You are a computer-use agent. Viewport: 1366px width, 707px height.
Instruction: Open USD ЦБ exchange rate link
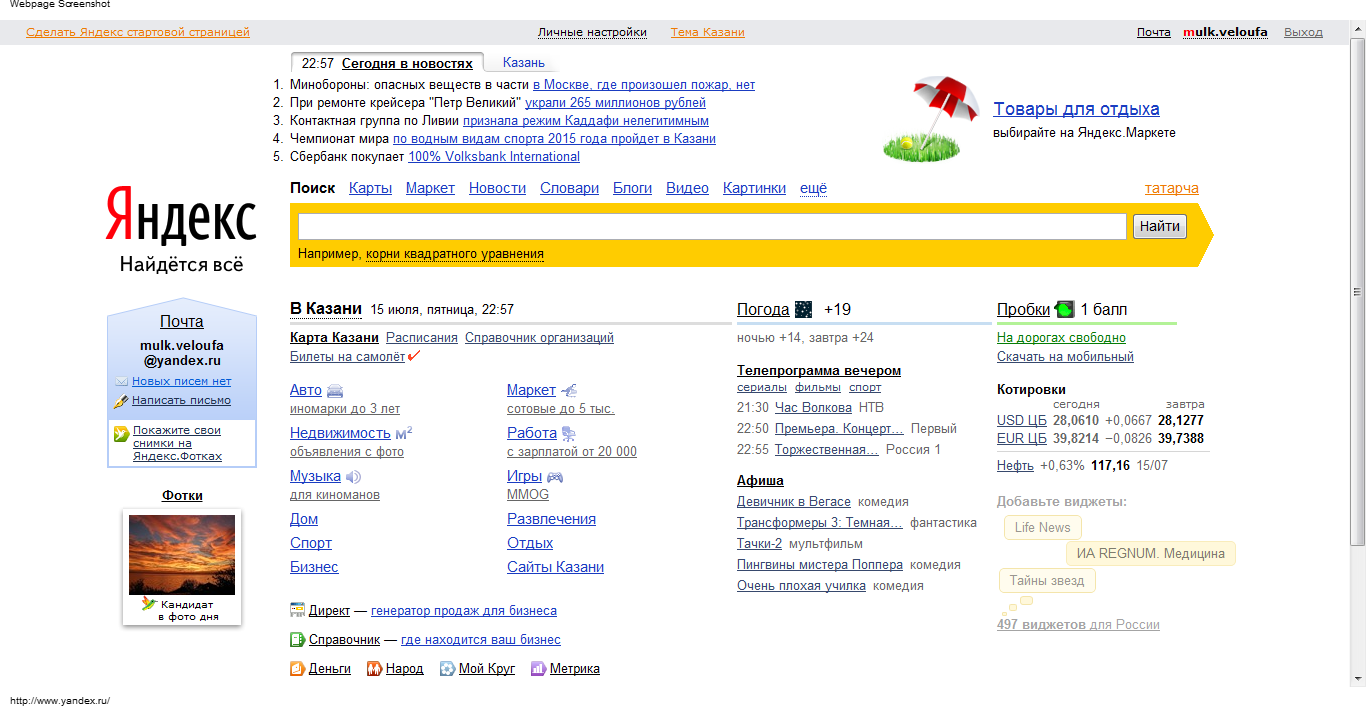[1022, 420]
